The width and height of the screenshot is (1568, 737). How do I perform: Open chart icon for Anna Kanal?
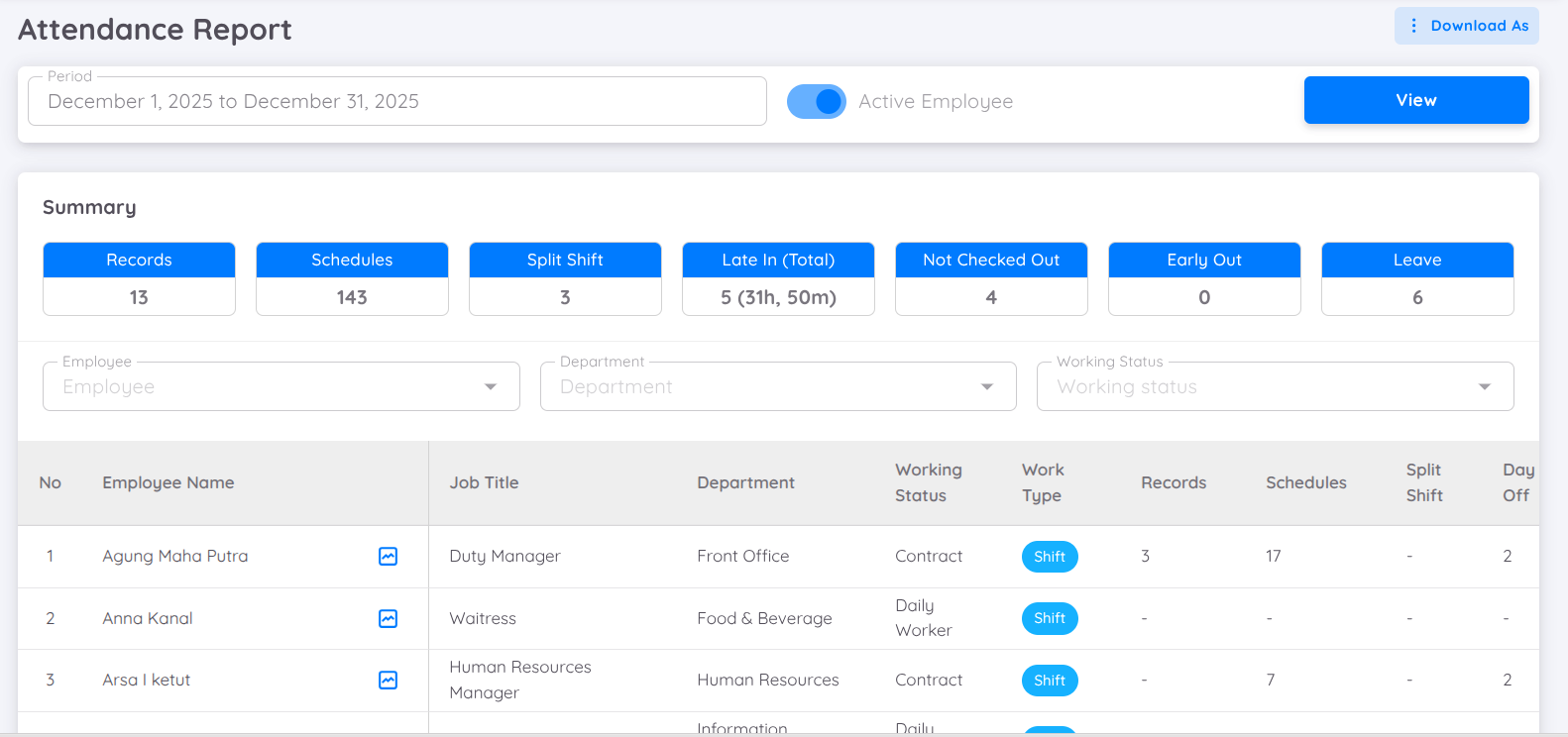point(388,619)
